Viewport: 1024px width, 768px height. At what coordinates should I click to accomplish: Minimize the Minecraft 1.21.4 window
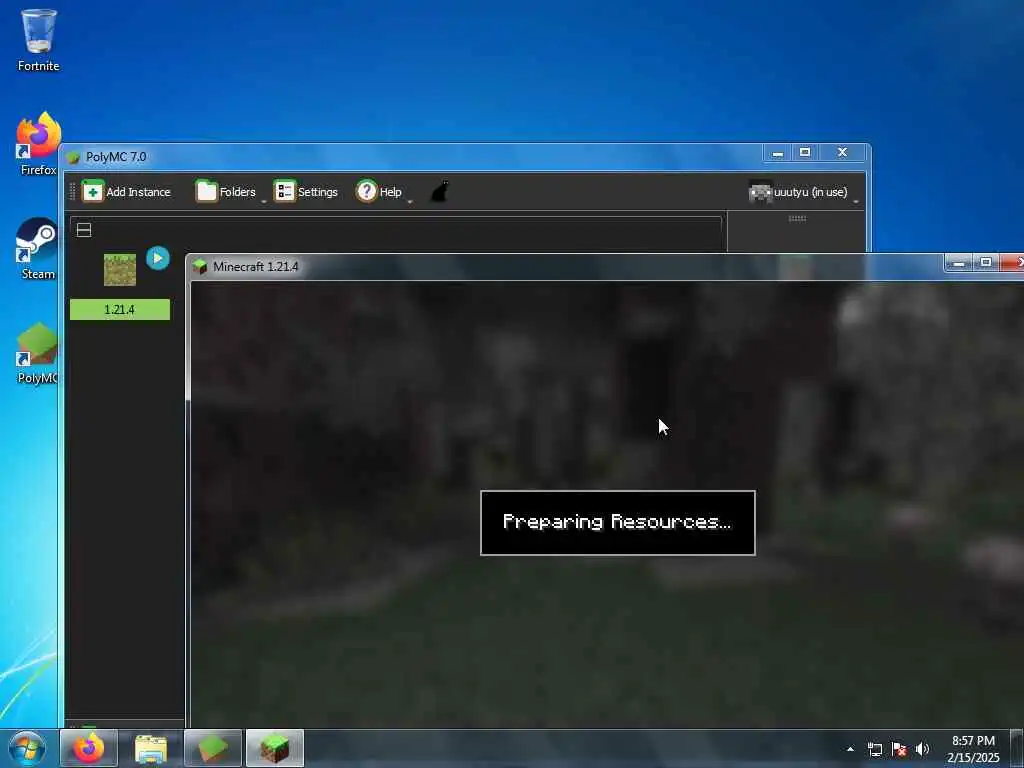(959, 263)
